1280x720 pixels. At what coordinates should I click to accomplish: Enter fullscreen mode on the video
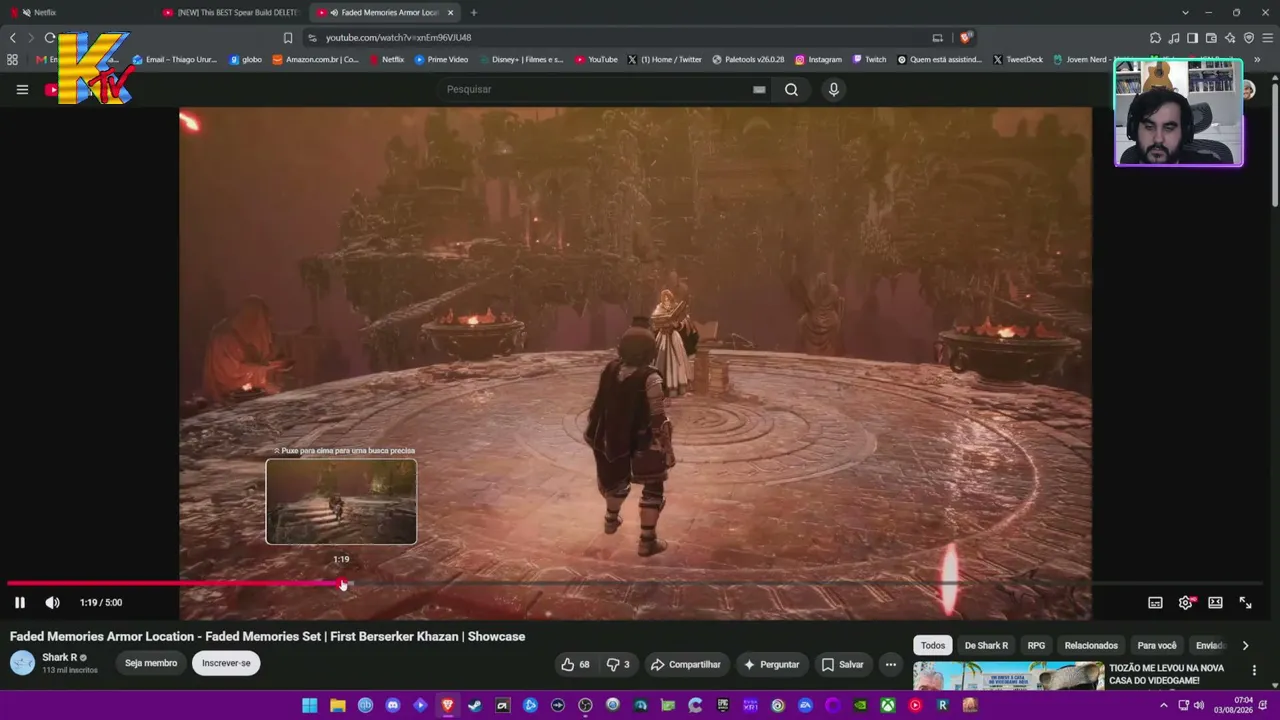(1245, 603)
